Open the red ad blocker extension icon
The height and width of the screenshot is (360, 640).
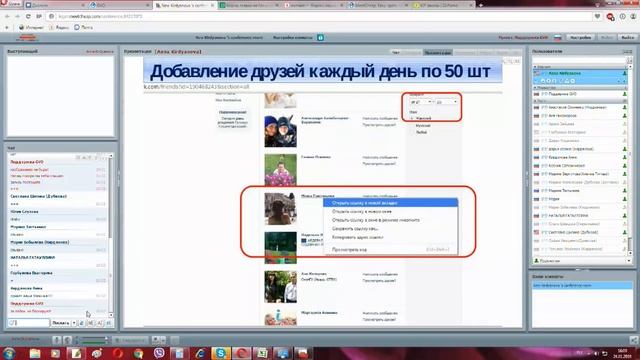pos(610,17)
